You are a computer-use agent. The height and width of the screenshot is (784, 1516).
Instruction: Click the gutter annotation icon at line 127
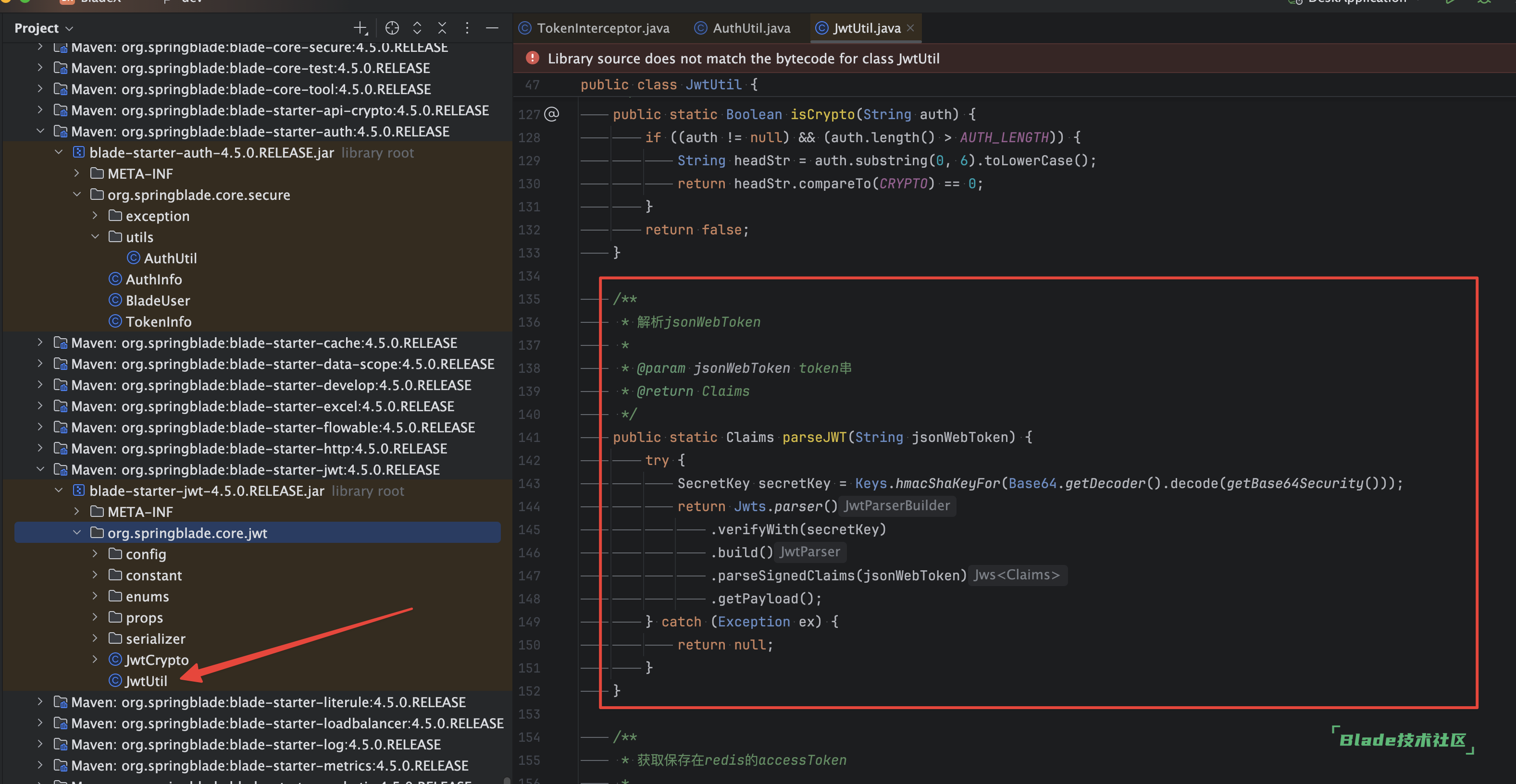[551, 114]
